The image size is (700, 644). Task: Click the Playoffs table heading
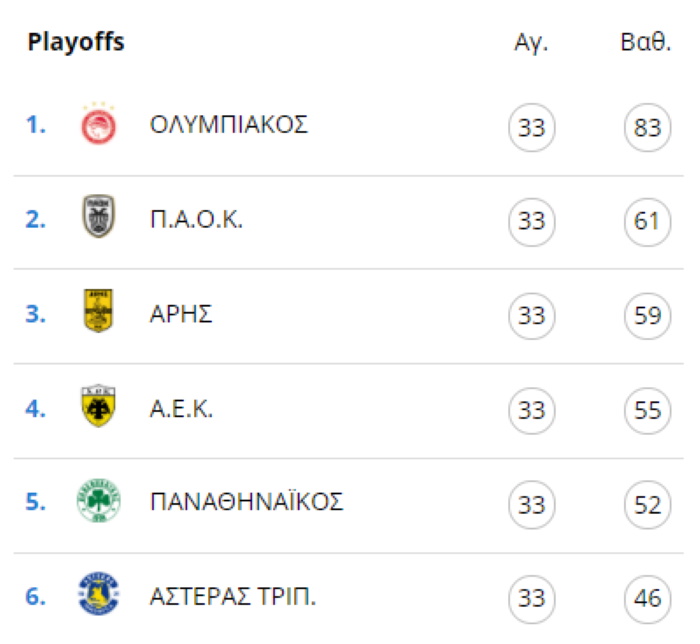[x=76, y=43]
